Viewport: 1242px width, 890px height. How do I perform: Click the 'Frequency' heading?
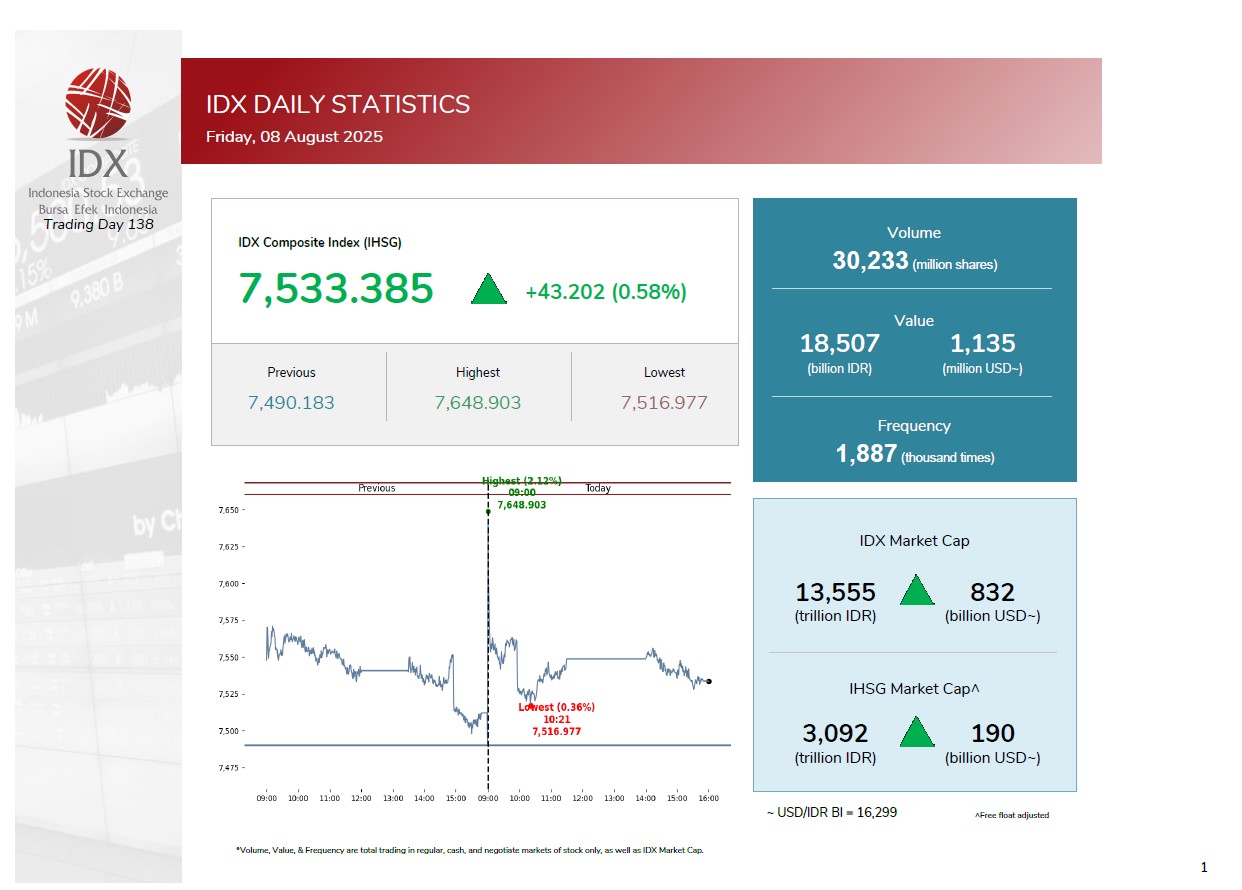click(x=914, y=426)
